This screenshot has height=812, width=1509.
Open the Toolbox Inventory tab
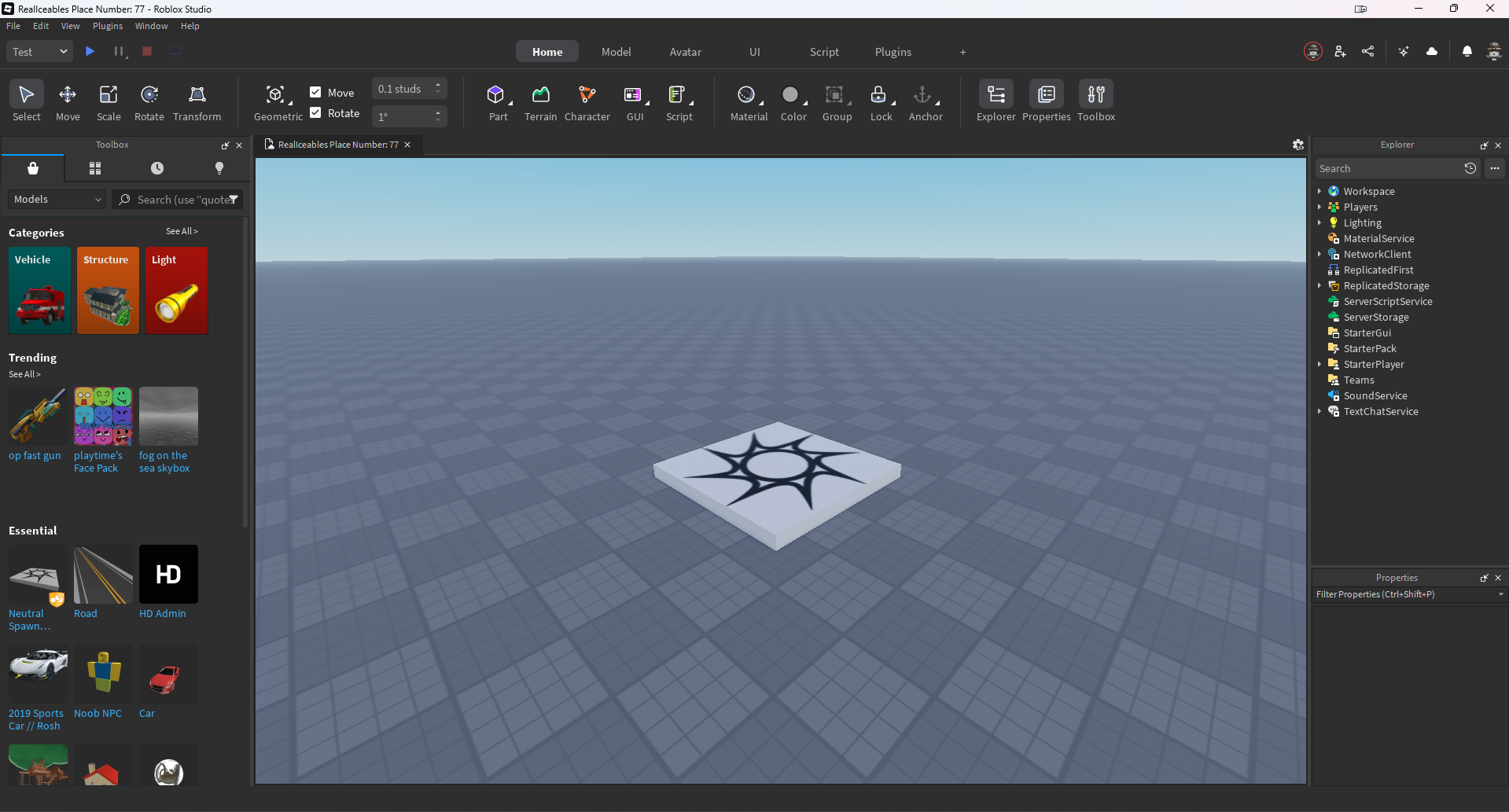pyautogui.click(x=95, y=168)
